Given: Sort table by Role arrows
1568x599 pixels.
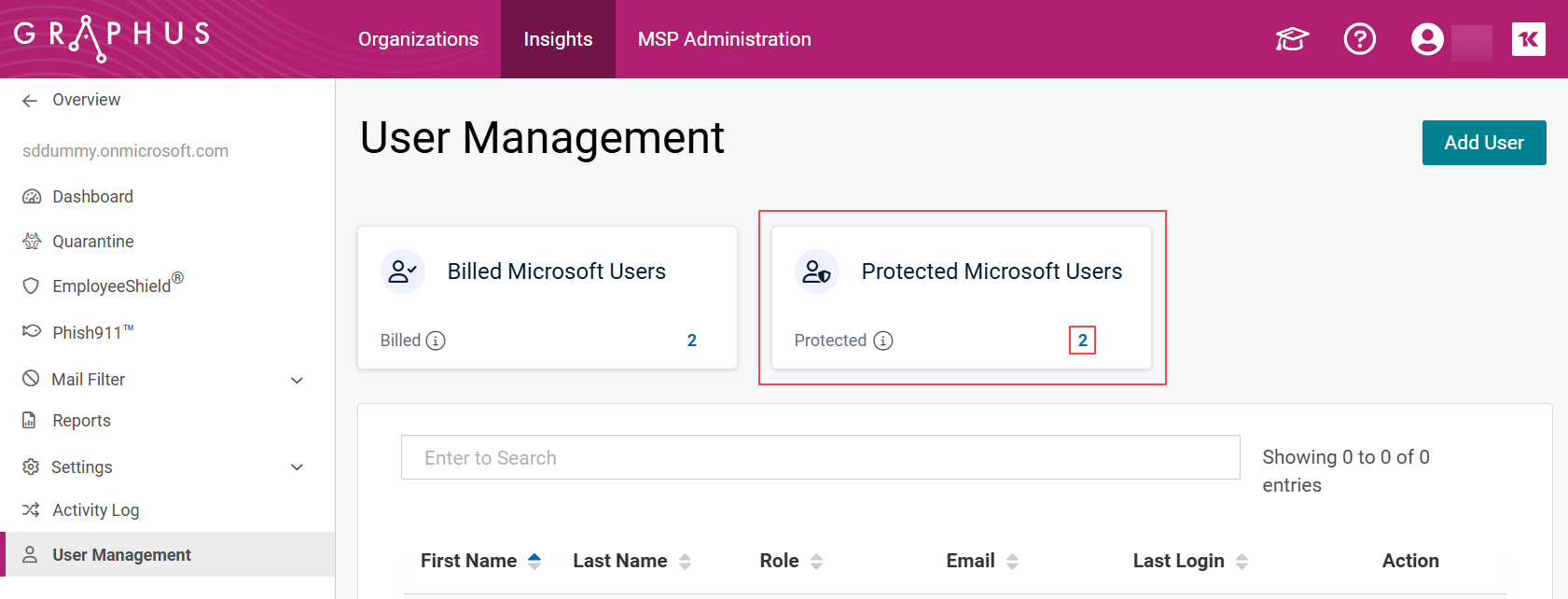Looking at the screenshot, I should tap(817, 561).
